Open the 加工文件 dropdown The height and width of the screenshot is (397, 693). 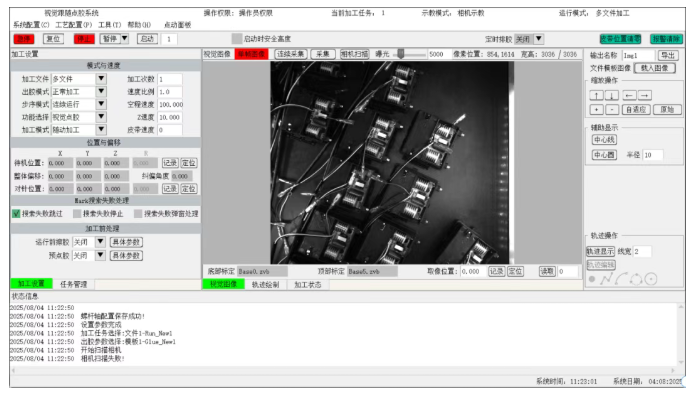click(x=101, y=79)
